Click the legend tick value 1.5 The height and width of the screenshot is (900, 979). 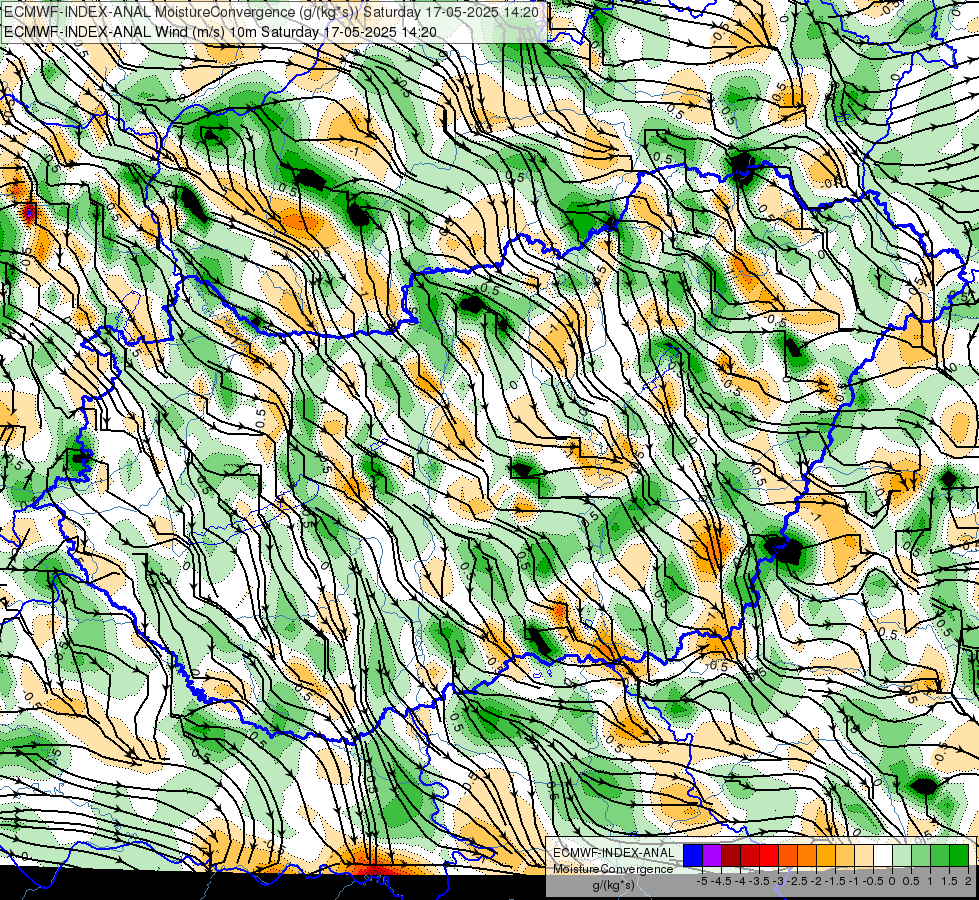[x=950, y=881]
